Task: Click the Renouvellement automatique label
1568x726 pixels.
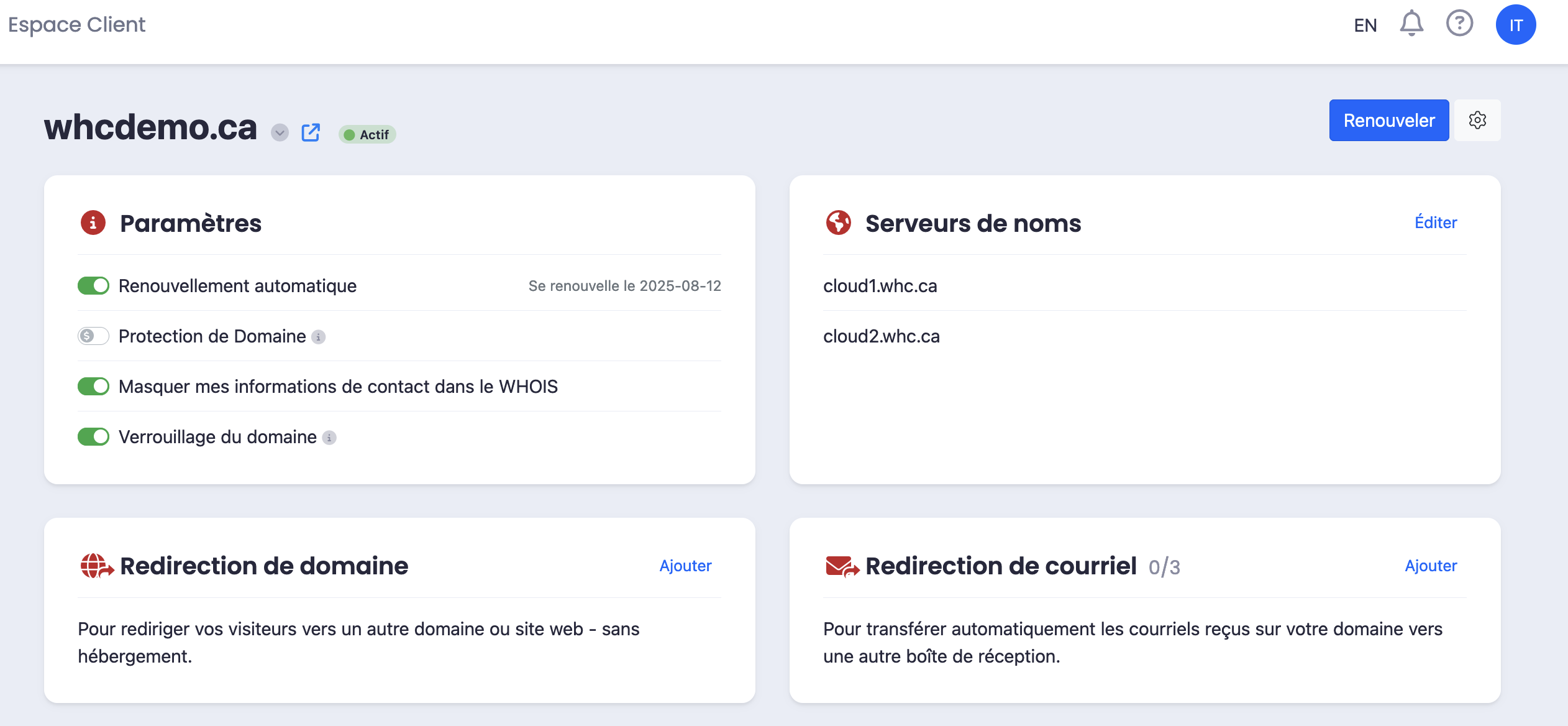Action: (x=237, y=286)
